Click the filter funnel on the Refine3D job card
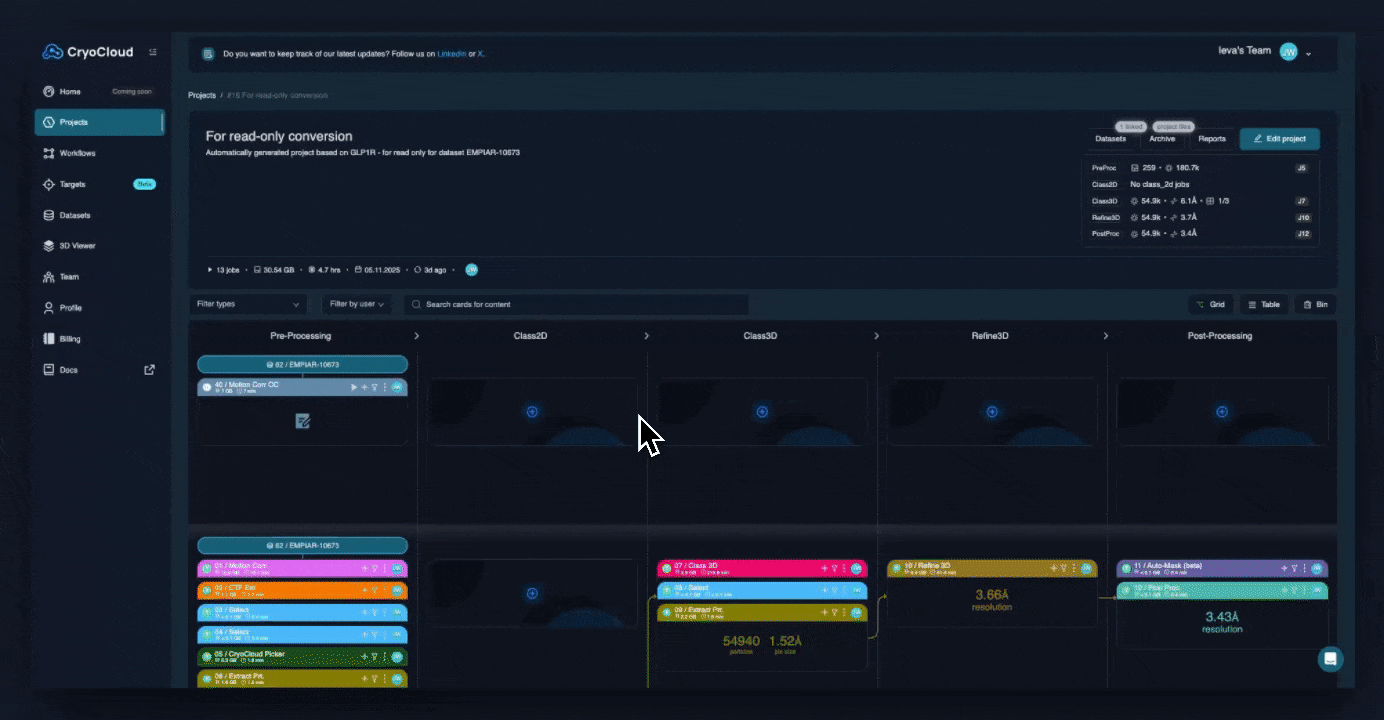Image resolution: width=1384 pixels, height=720 pixels. point(1063,568)
